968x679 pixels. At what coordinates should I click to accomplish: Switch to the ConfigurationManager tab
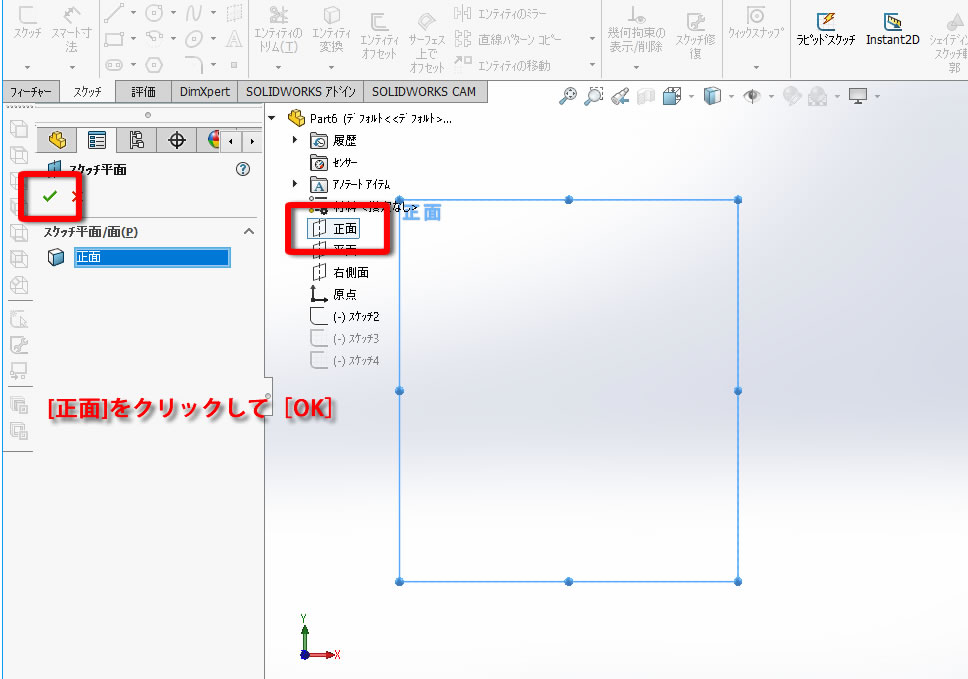(x=136, y=140)
